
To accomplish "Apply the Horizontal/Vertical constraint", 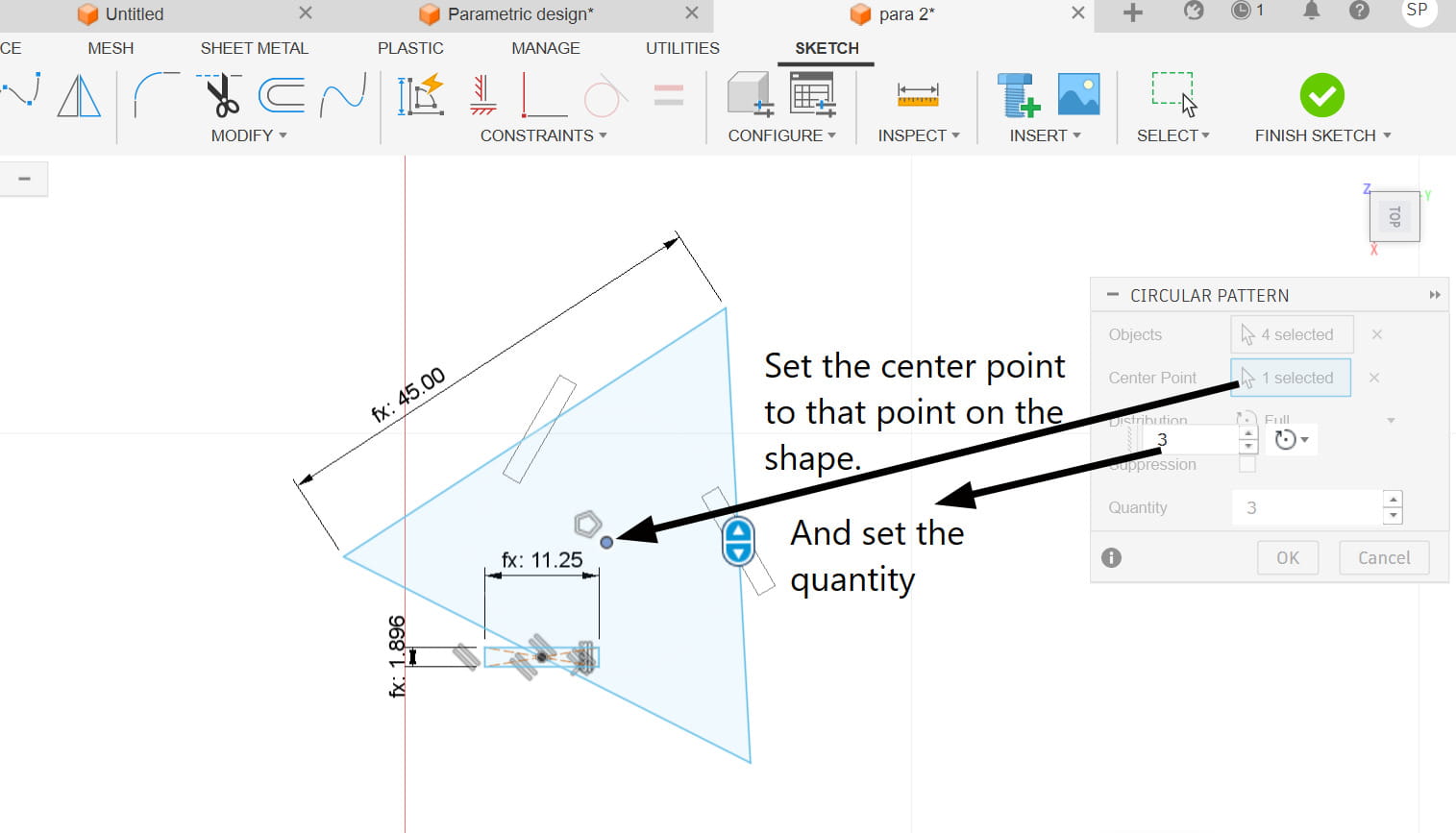I will [x=543, y=95].
